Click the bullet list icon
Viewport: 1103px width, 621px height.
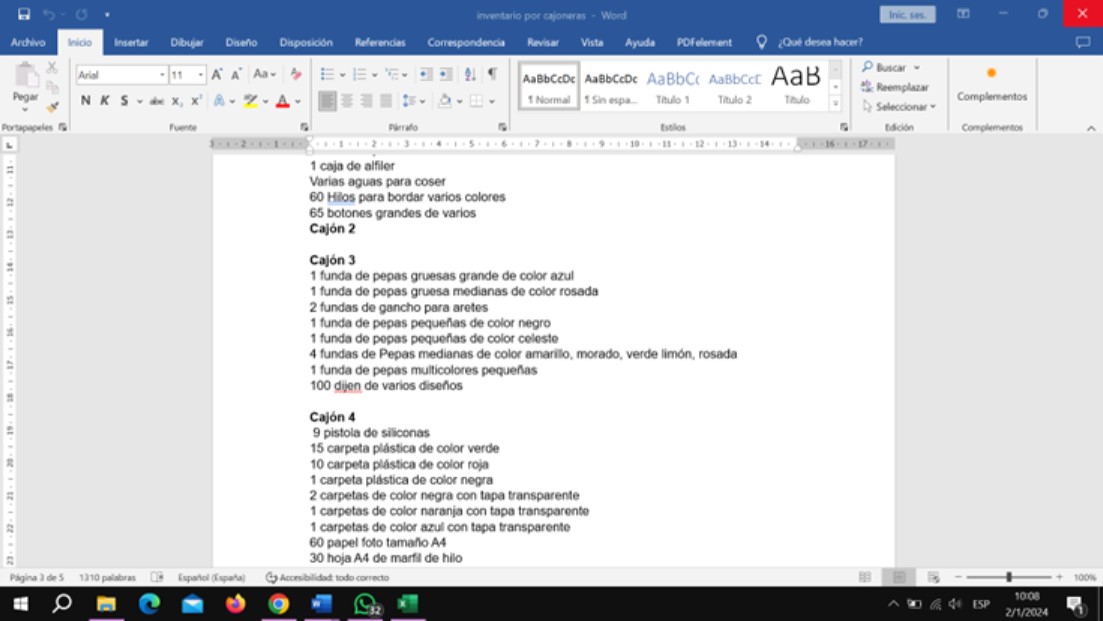click(x=327, y=74)
